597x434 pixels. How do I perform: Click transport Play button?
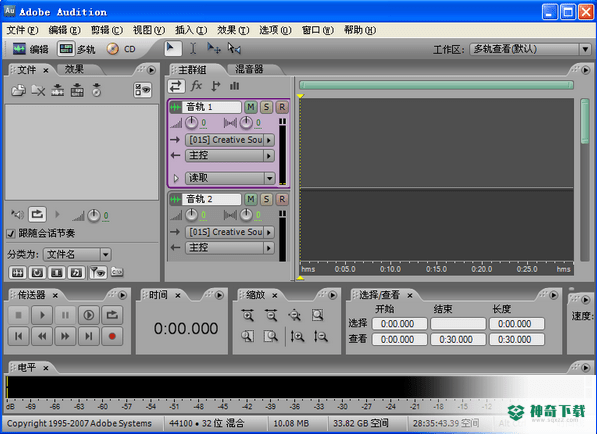[x=42, y=315]
